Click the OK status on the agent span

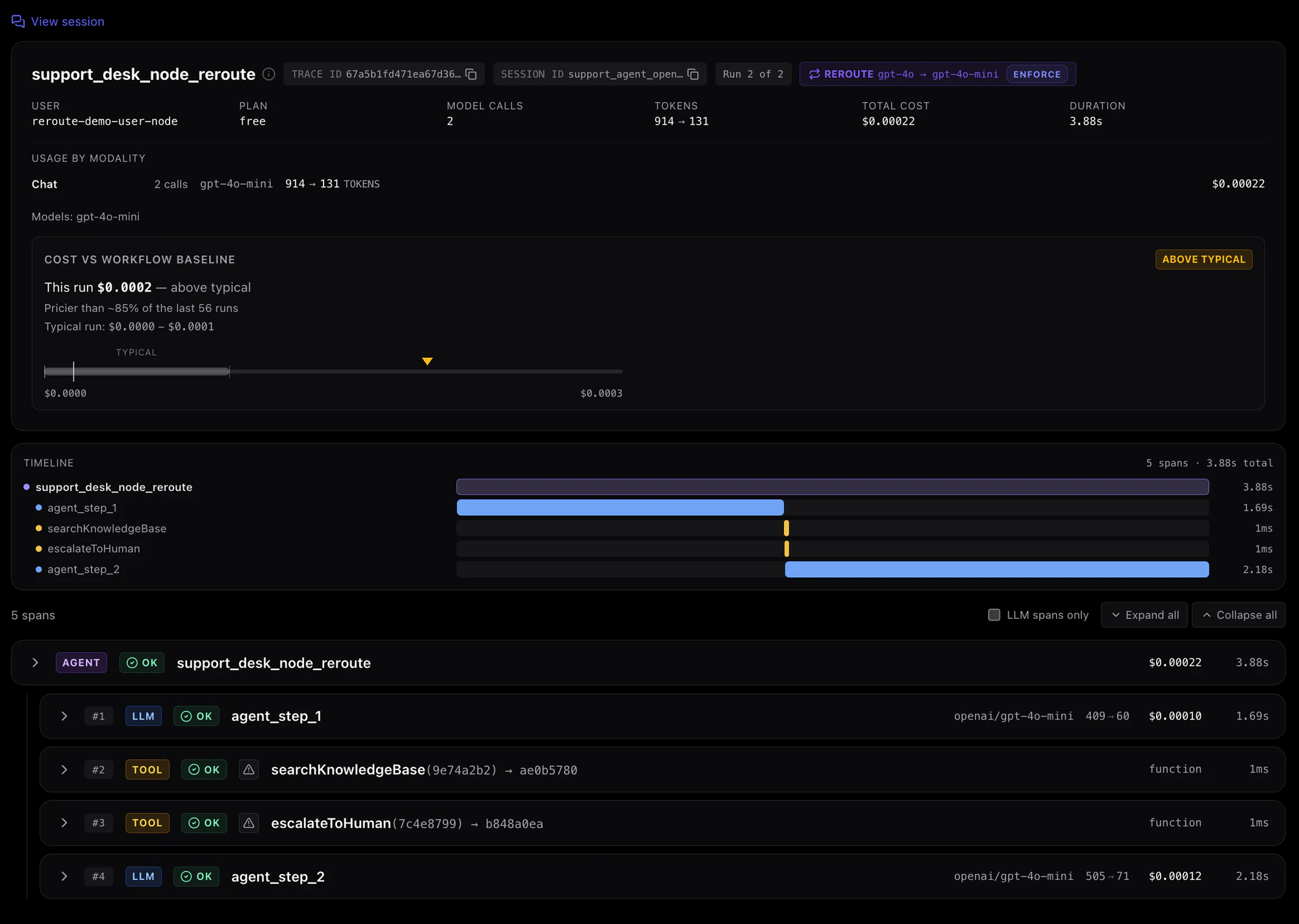click(x=142, y=662)
